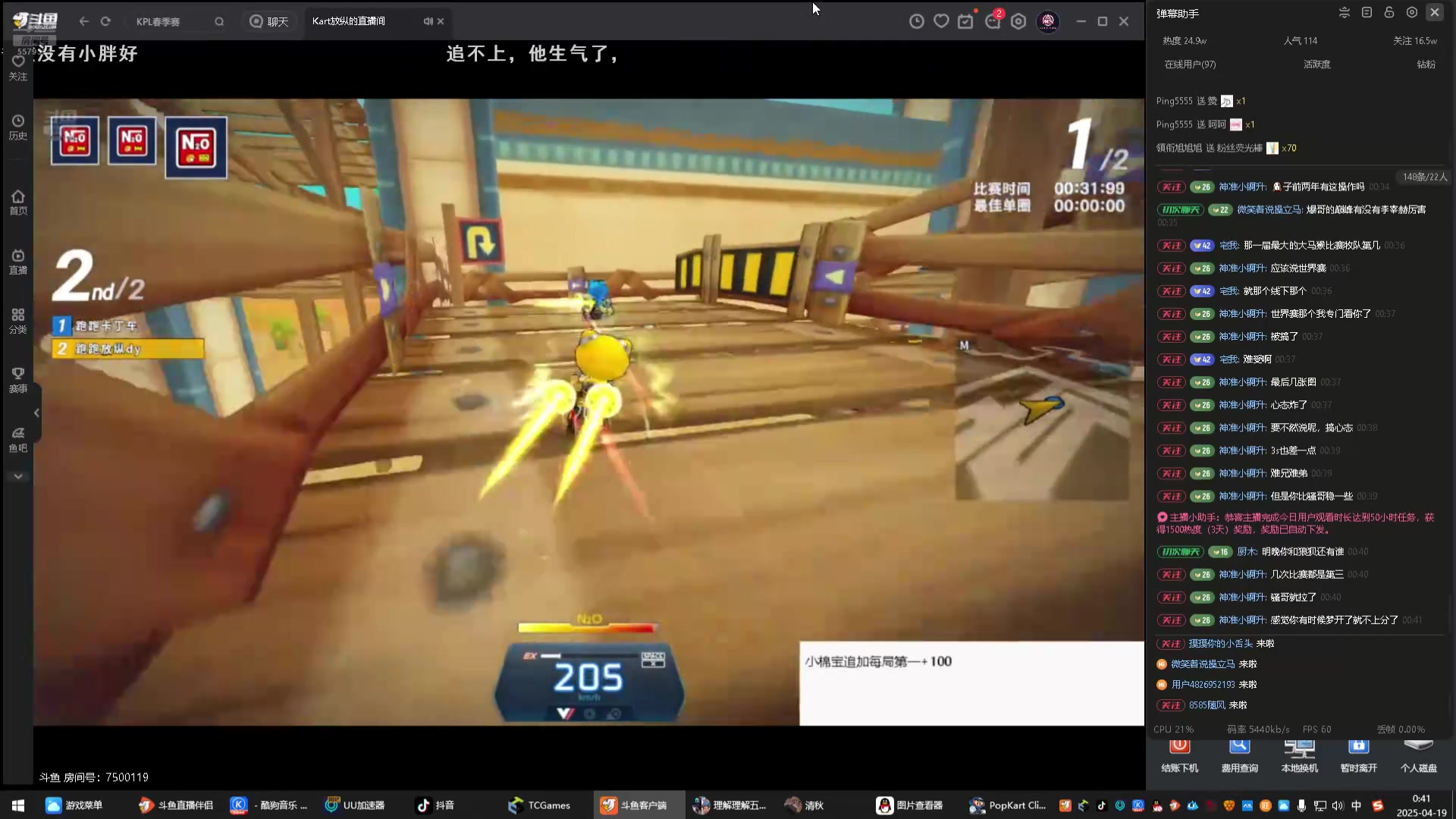Expand more sidebar items chevron
The width and height of the screenshot is (1456, 819).
pyautogui.click(x=18, y=476)
